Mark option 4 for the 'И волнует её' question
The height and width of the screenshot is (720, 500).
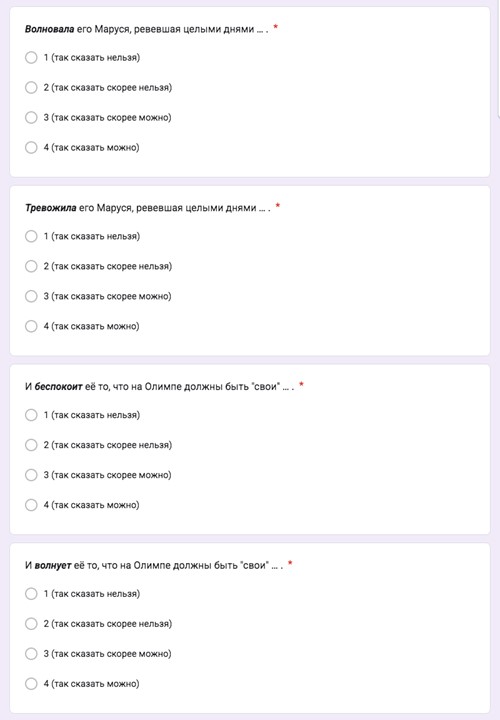click(31, 684)
